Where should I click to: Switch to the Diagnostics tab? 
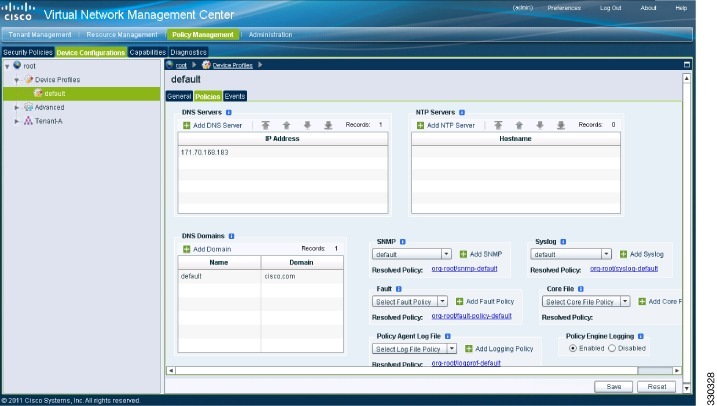[188, 53]
